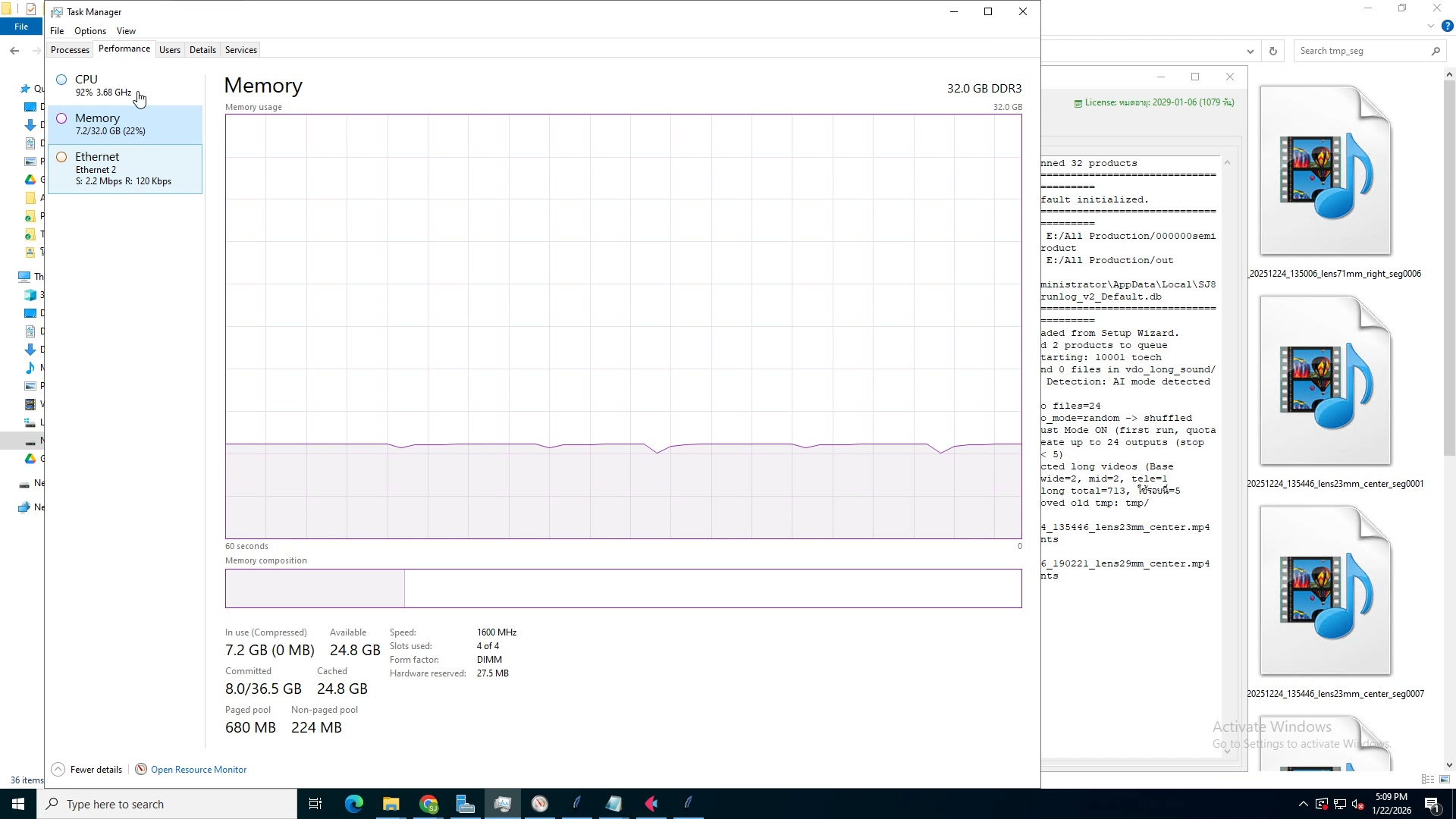Click the muted volume tray icon
Image resolution: width=1456 pixels, height=819 pixels.
[x=1358, y=805]
